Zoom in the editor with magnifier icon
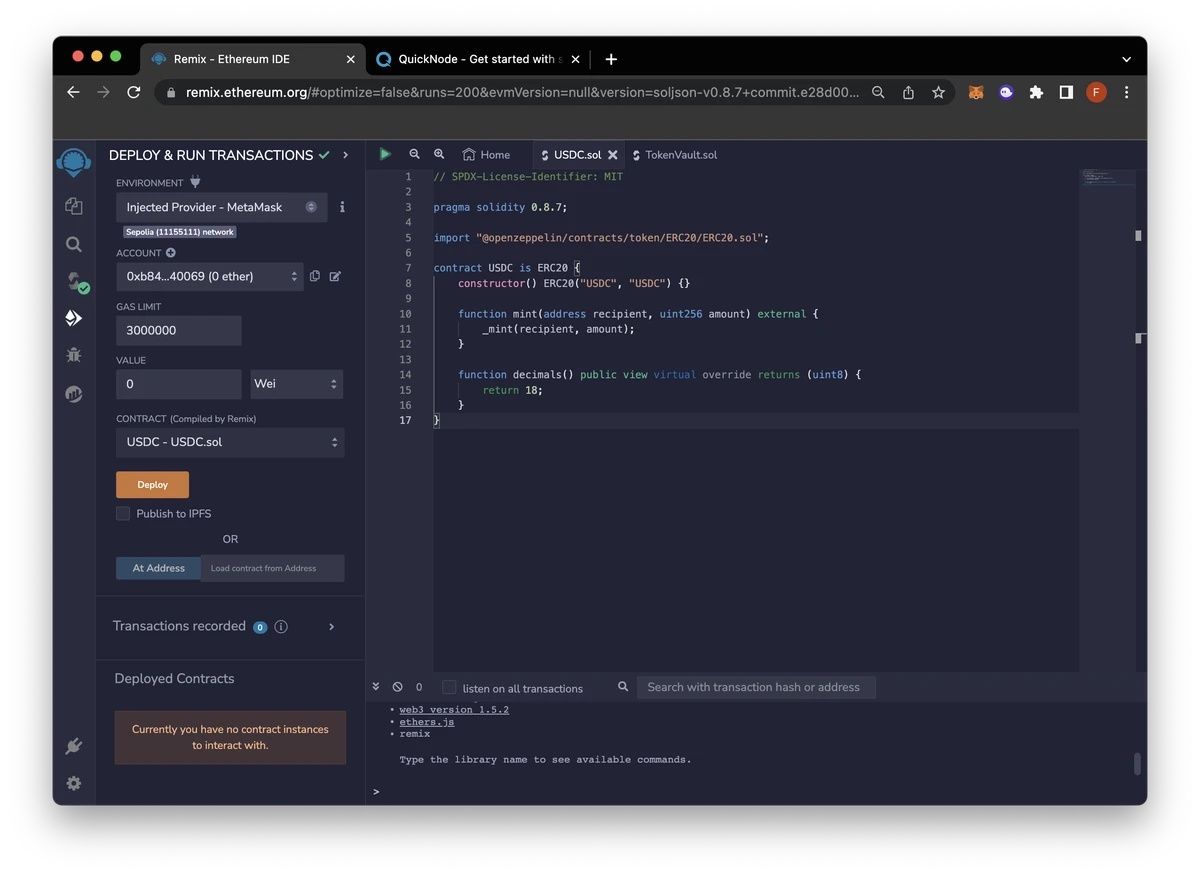Image resolution: width=1200 pixels, height=875 pixels. [439, 154]
